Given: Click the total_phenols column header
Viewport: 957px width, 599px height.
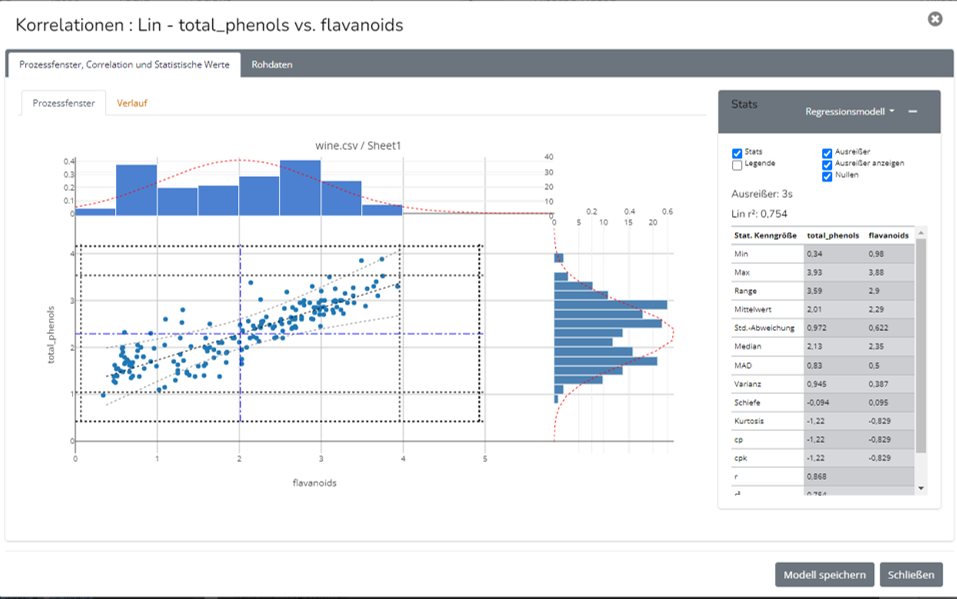Looking at the screenshot, I should coord(832,236).
